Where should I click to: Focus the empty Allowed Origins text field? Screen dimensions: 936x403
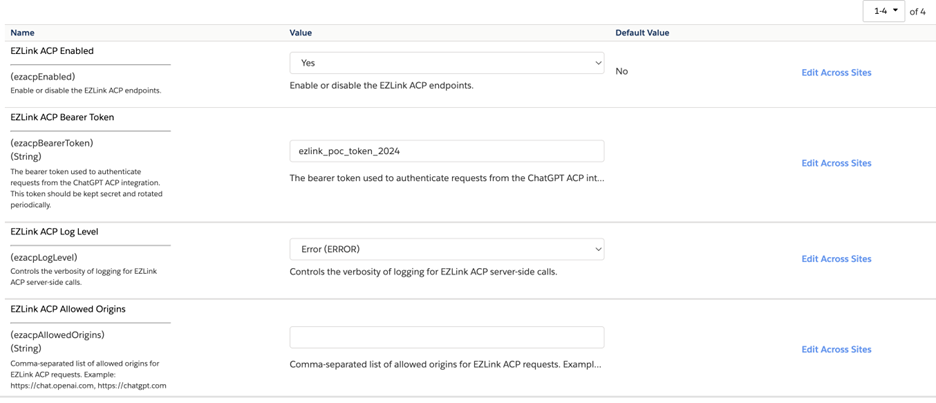coord(446,337)
